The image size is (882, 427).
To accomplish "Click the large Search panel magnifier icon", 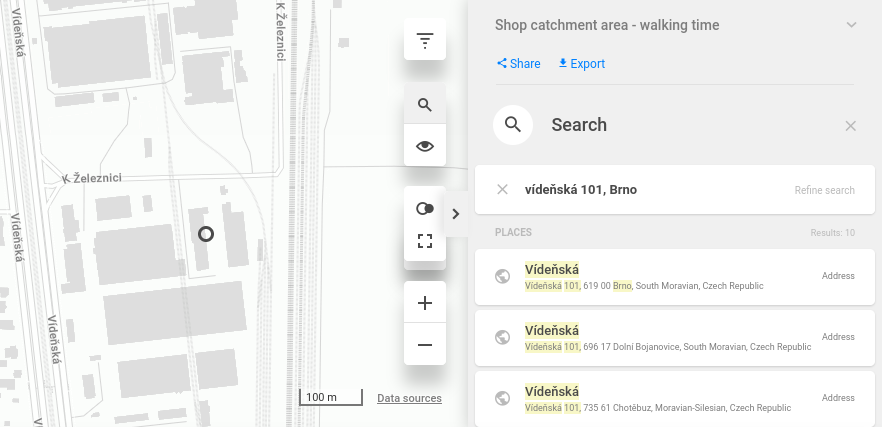I will (x=513, y=125).
